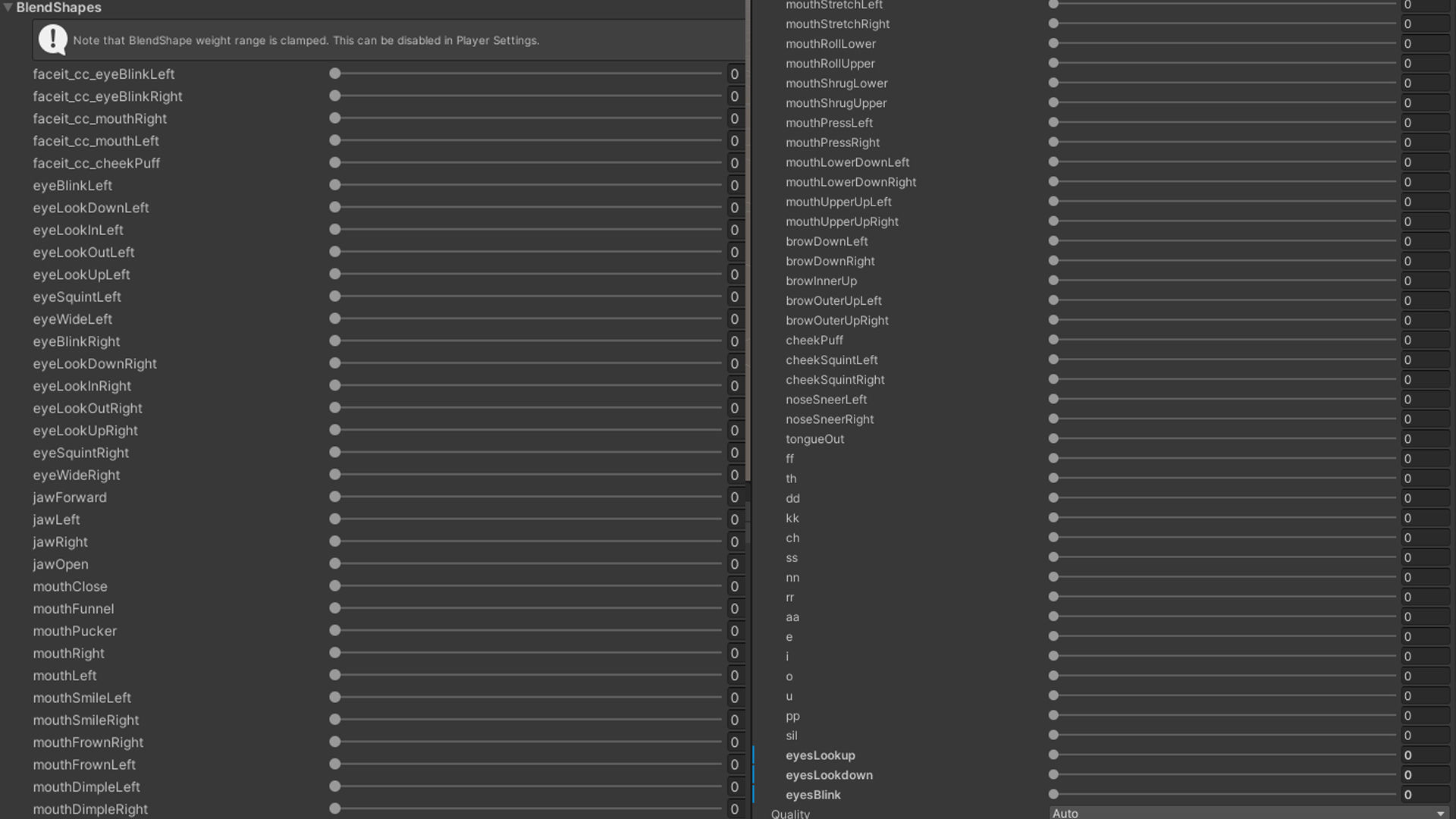The width and height of the screenshot is (1456, 819).
Task: Click the left panel vertical scrollbar
Action: [748, 243]
